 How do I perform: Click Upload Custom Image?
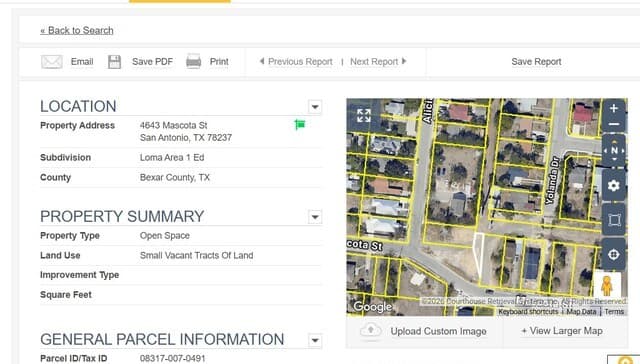(x=438, y=331)
